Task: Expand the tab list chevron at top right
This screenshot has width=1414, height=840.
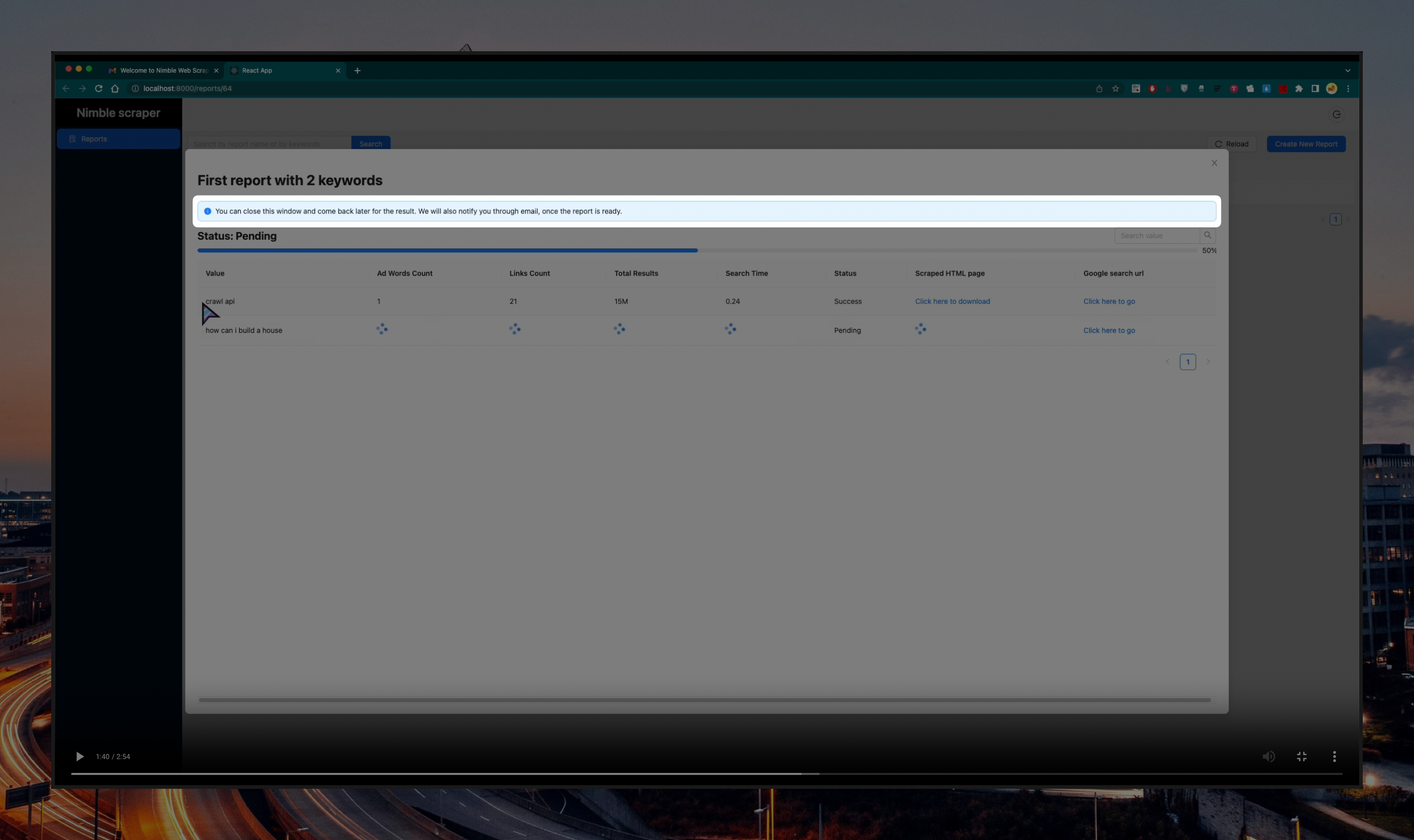Action: tap(1348, 71)
